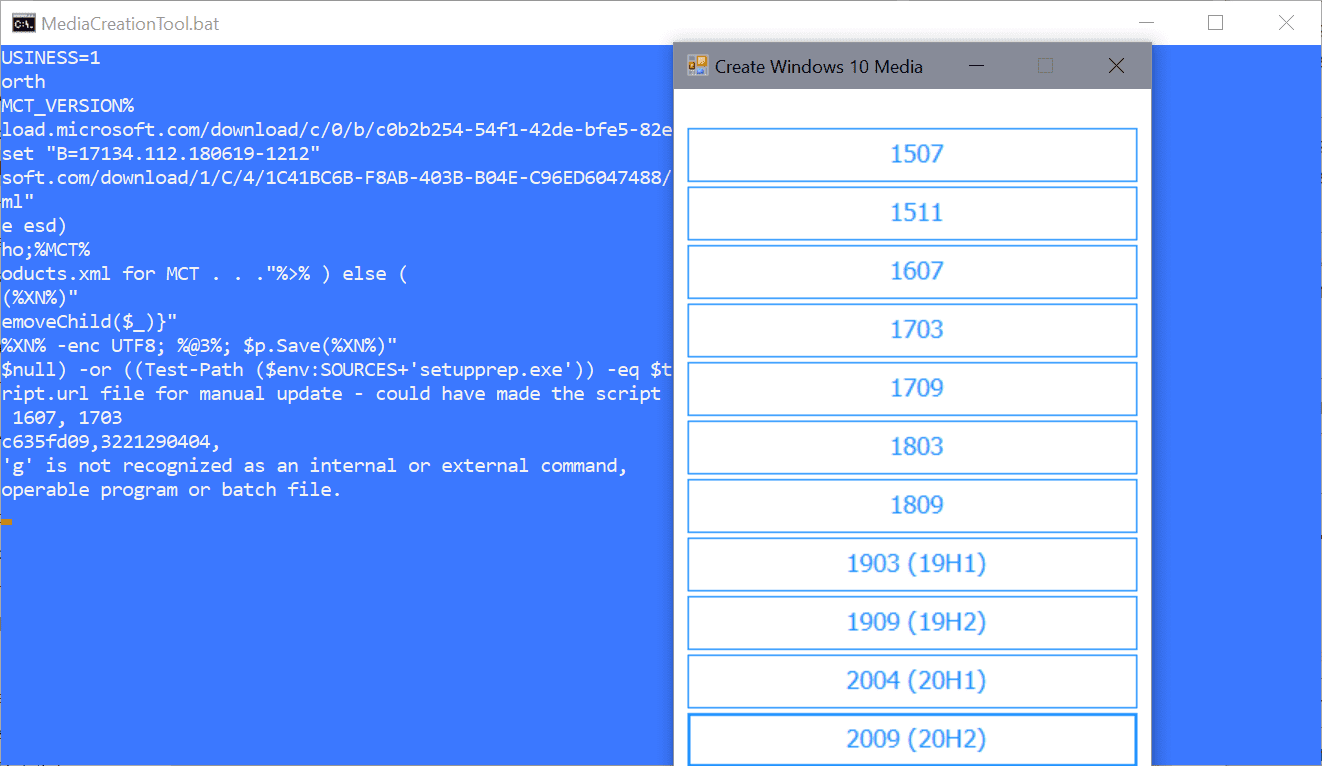Viewport: 1322px width, 766px height.
Task: Minimize the MediaCreationTool.bat console window
Action: 1147,22
